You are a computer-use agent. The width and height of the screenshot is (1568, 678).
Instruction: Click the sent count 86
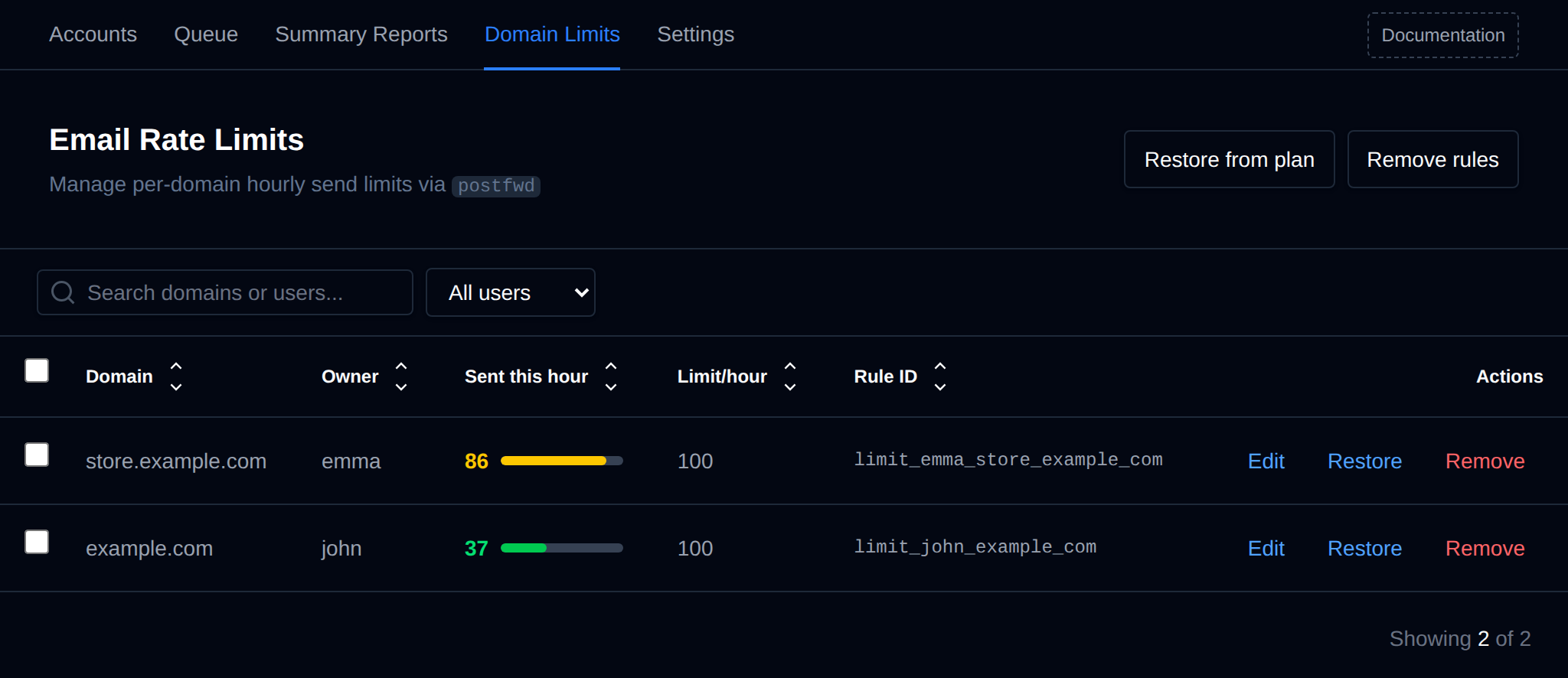(476, 461)
